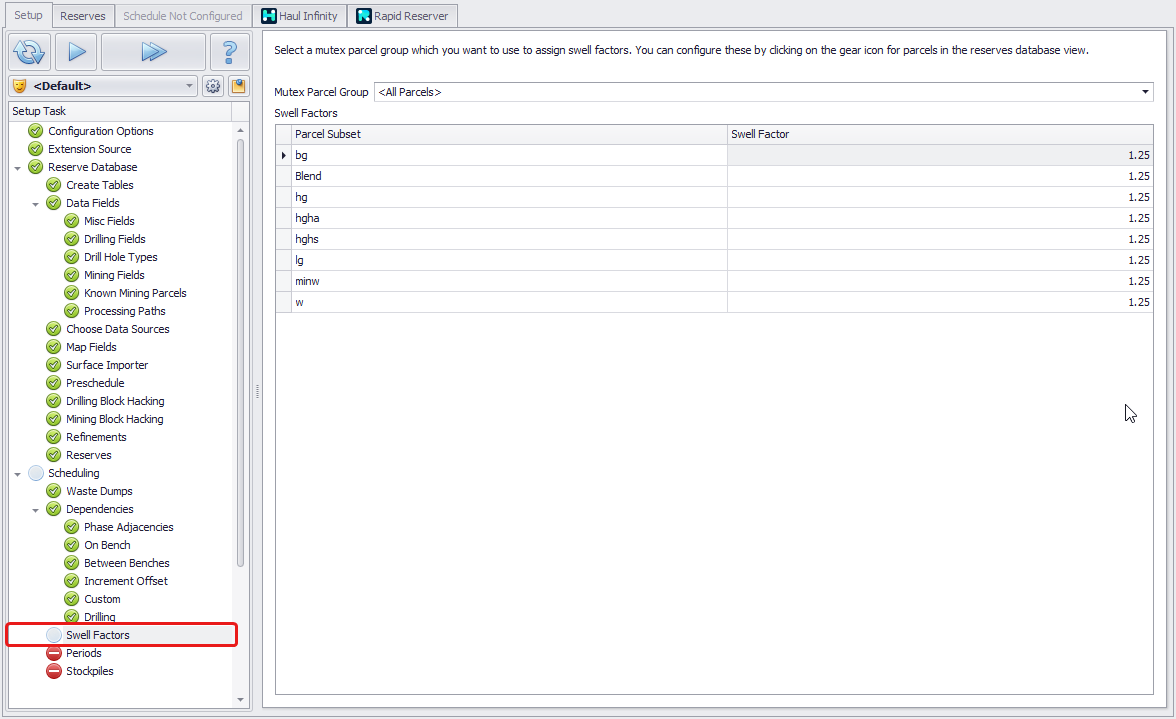This screenshot has width=1176, height=719.
Task: Open Mining Fields setup task
Action: (114, 275)
